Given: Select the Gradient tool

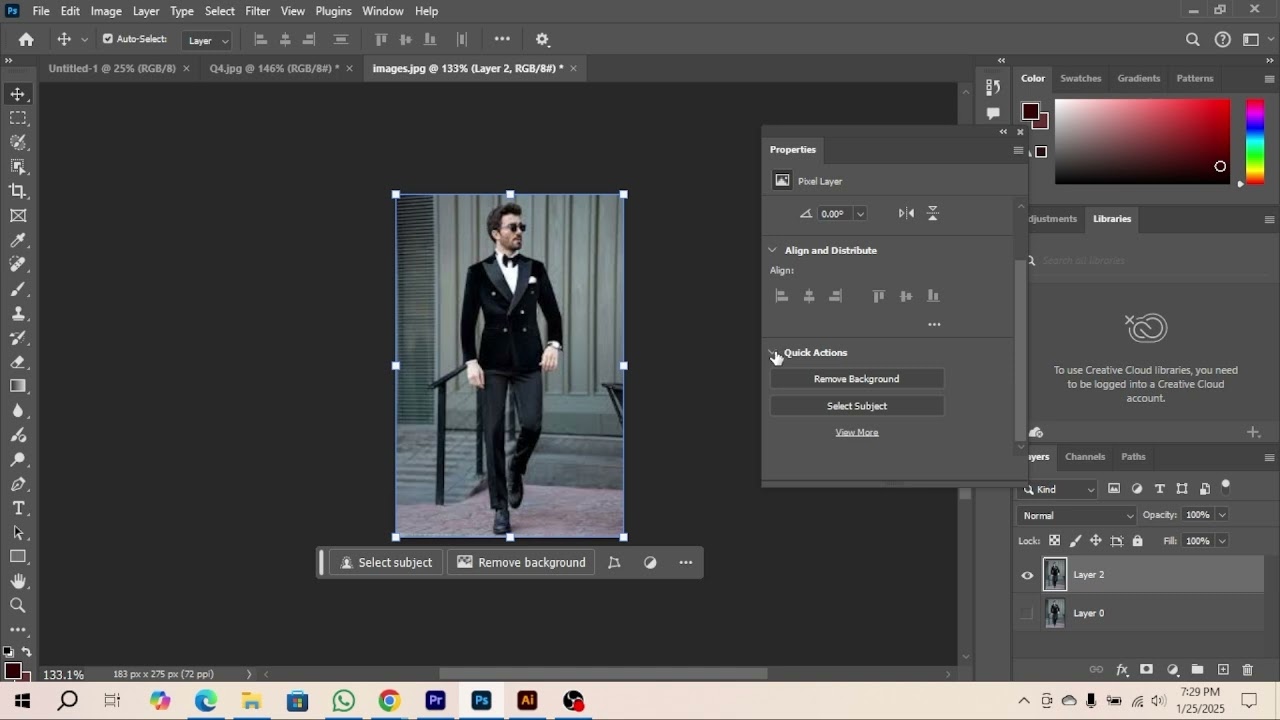Looking at the screenshot, I should coord(18,386).
